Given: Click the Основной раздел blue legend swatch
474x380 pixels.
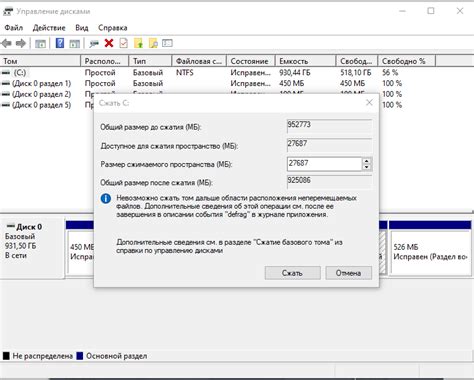Looking at the screenshot, I should pos(80,356).
